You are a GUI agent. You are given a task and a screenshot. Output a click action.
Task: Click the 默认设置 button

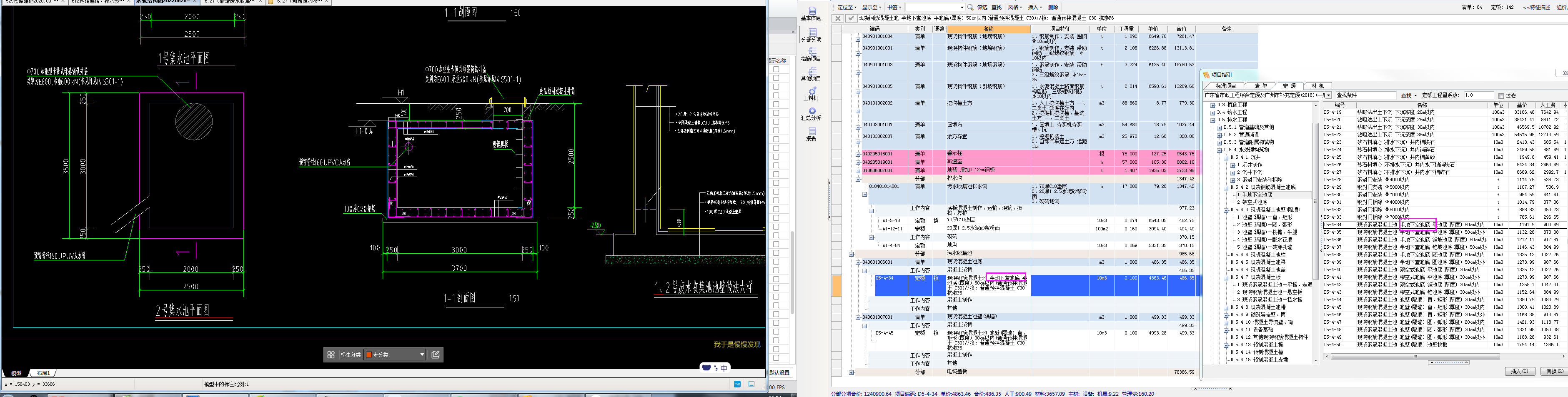tap(780, 373)
